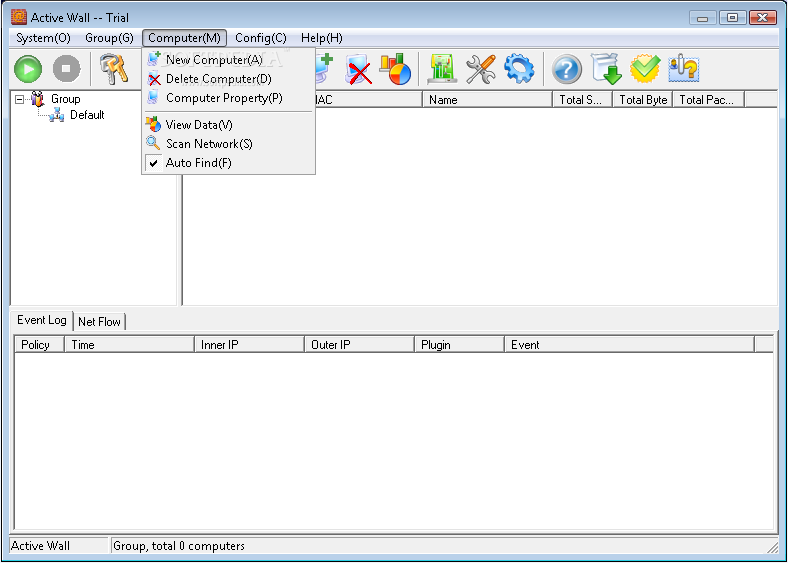This screenshot has height=563, width=788.
Task: Switch to the Net Flow tab
Action: 99,322
